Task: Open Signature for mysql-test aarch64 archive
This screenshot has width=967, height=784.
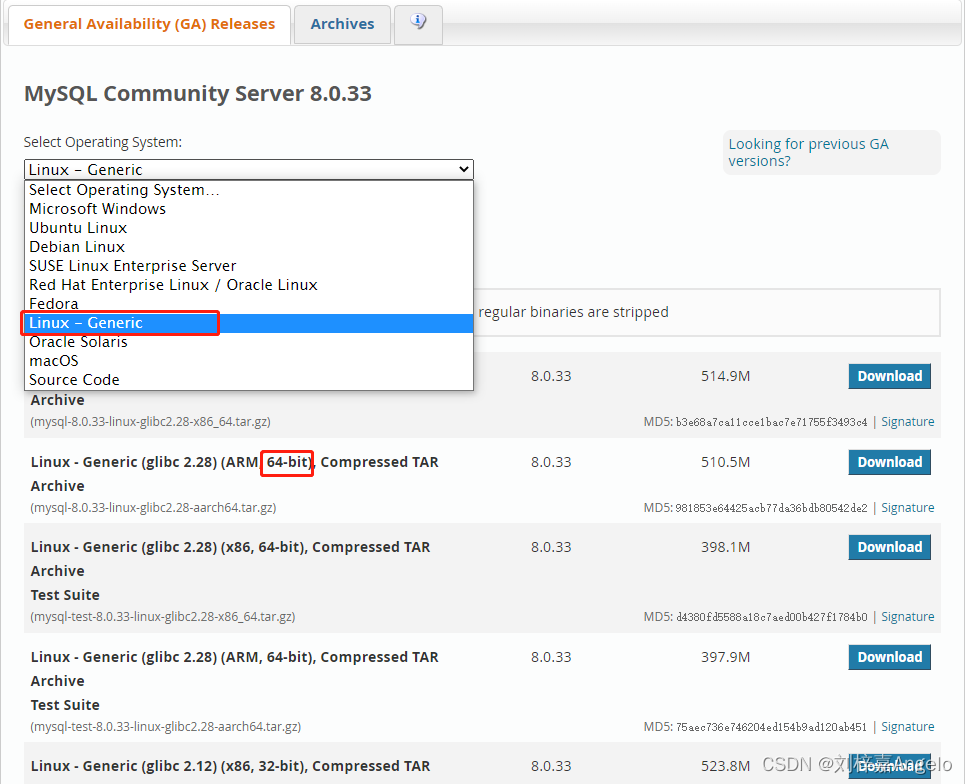Action: click(907, 727)
